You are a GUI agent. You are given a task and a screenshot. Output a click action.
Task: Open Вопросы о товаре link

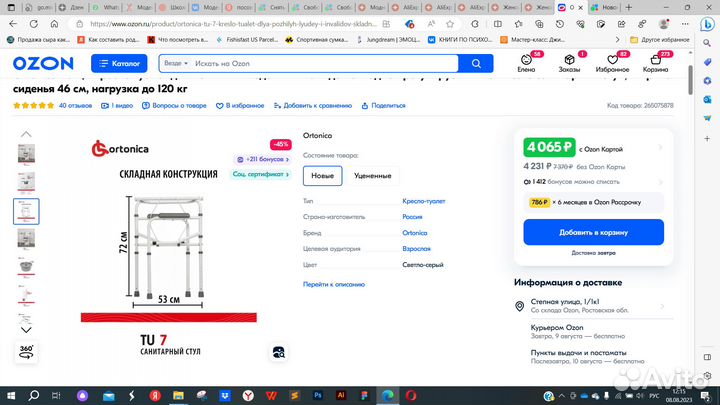174,106
